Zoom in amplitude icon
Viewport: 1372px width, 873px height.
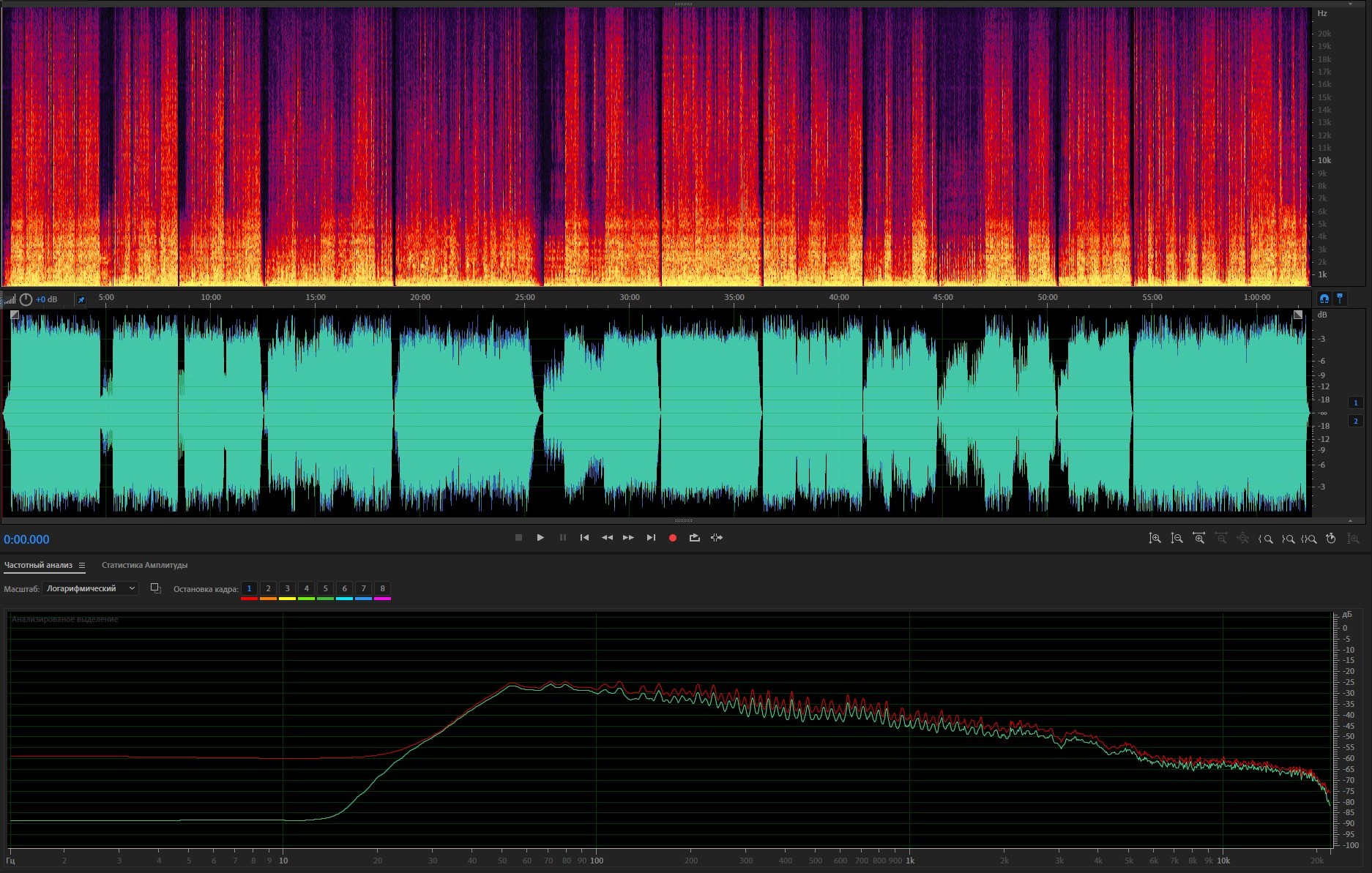[x=1155, y=539]
